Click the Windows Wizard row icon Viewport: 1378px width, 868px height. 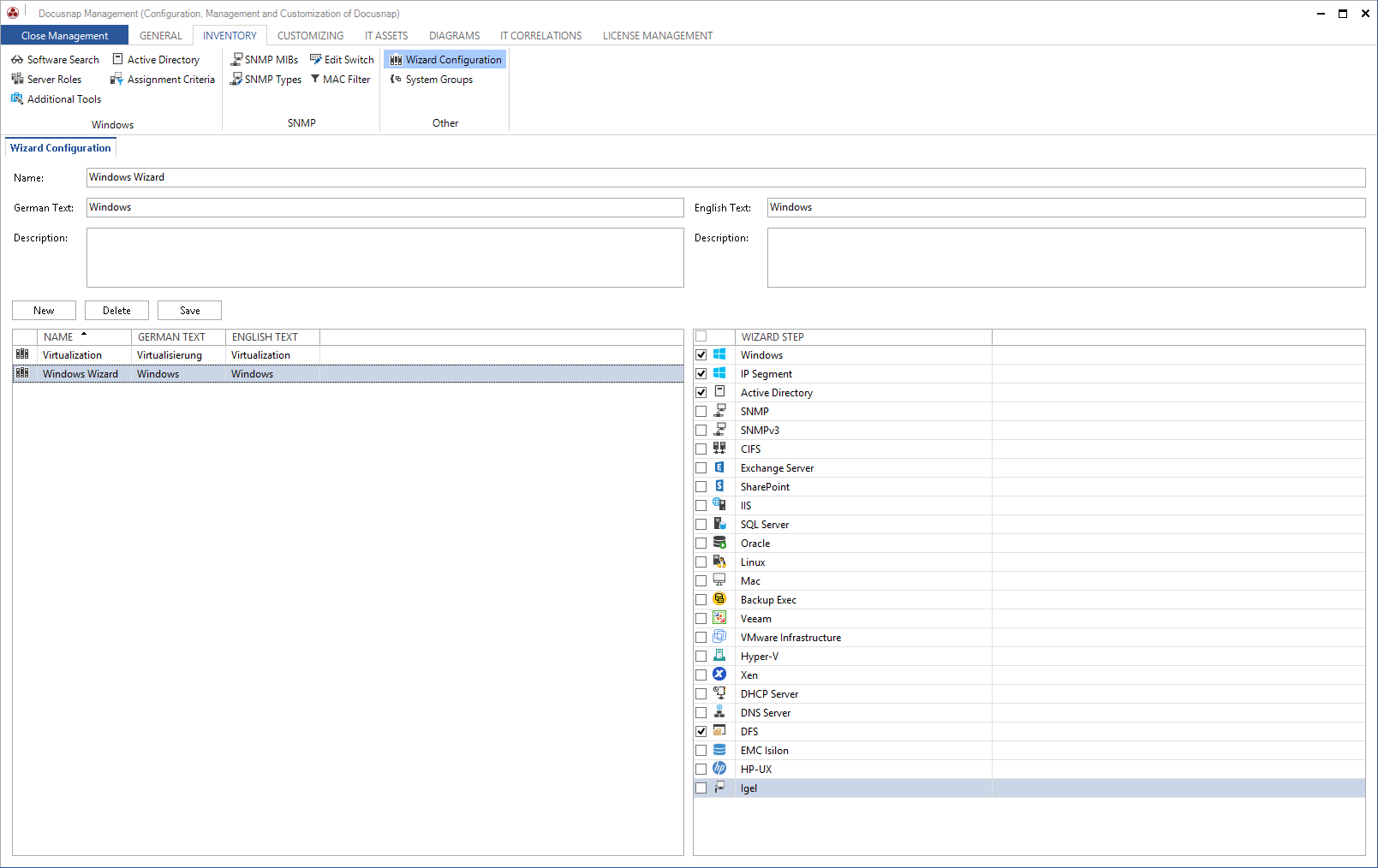point(23,373)
